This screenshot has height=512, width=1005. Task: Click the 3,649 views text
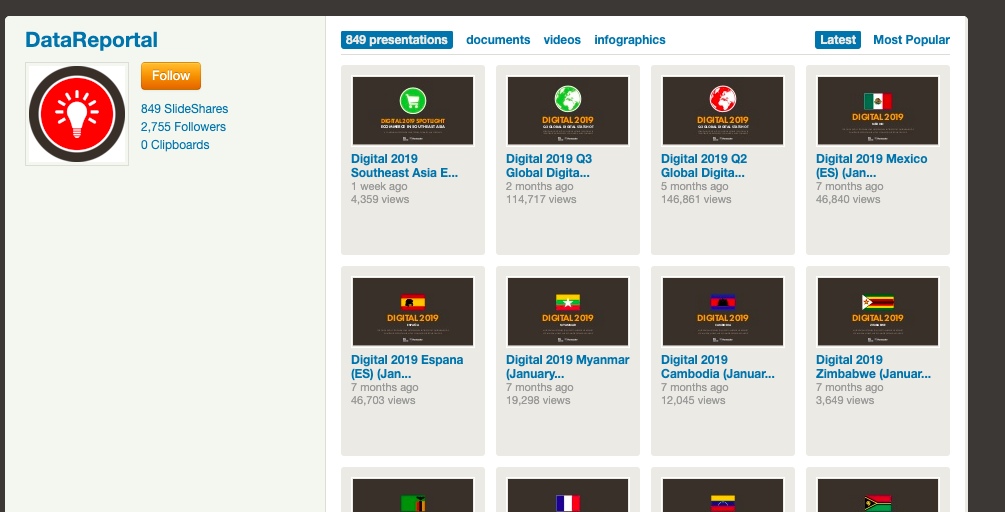pos(845,401)
